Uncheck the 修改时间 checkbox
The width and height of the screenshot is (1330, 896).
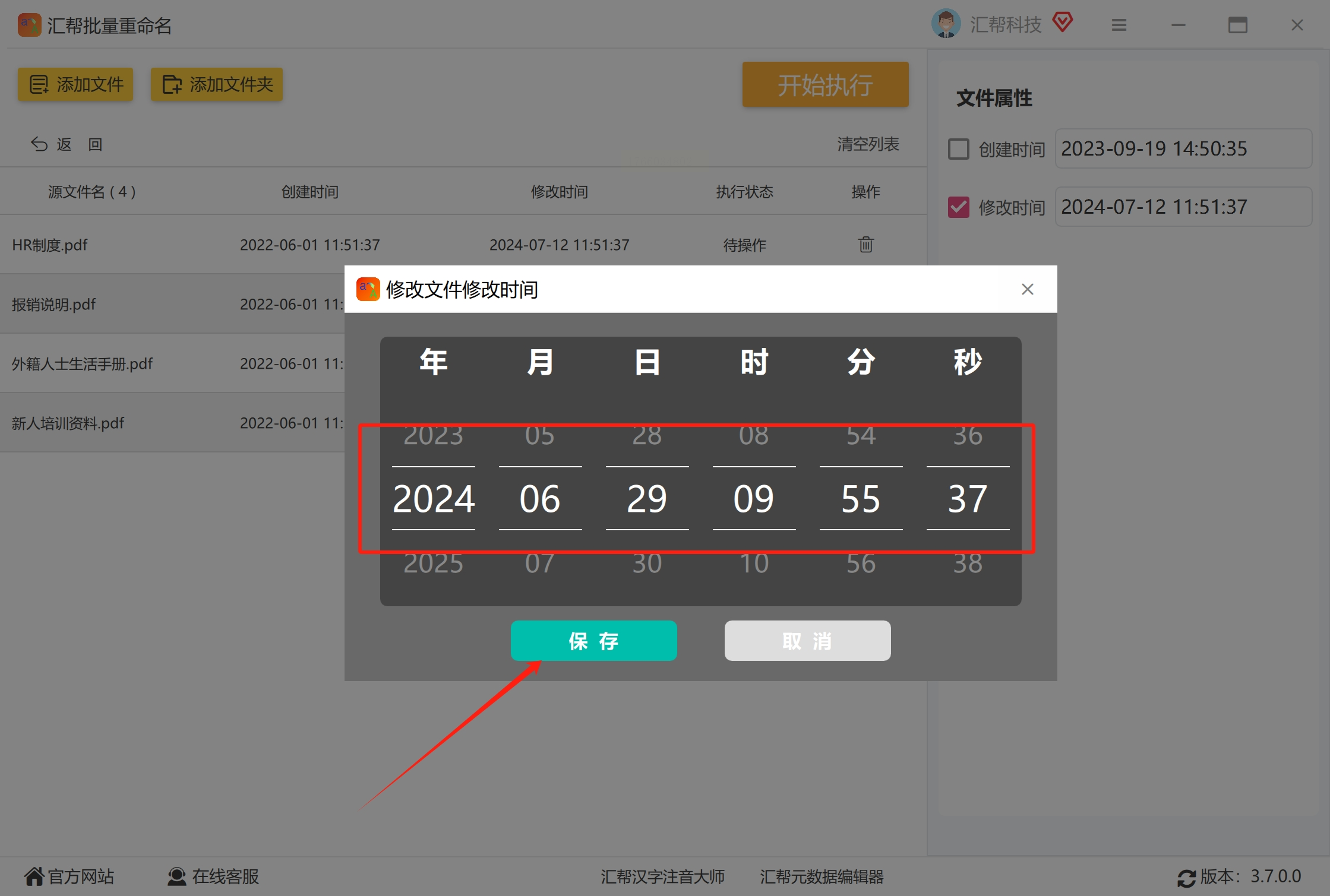coord(958,207)
